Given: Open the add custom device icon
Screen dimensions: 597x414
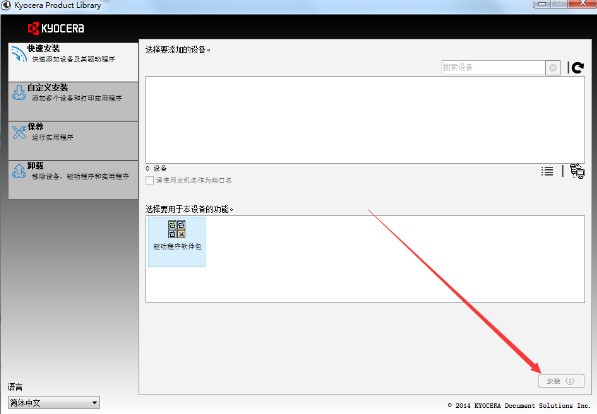Looking at the screenshot, I should point(577,171).
